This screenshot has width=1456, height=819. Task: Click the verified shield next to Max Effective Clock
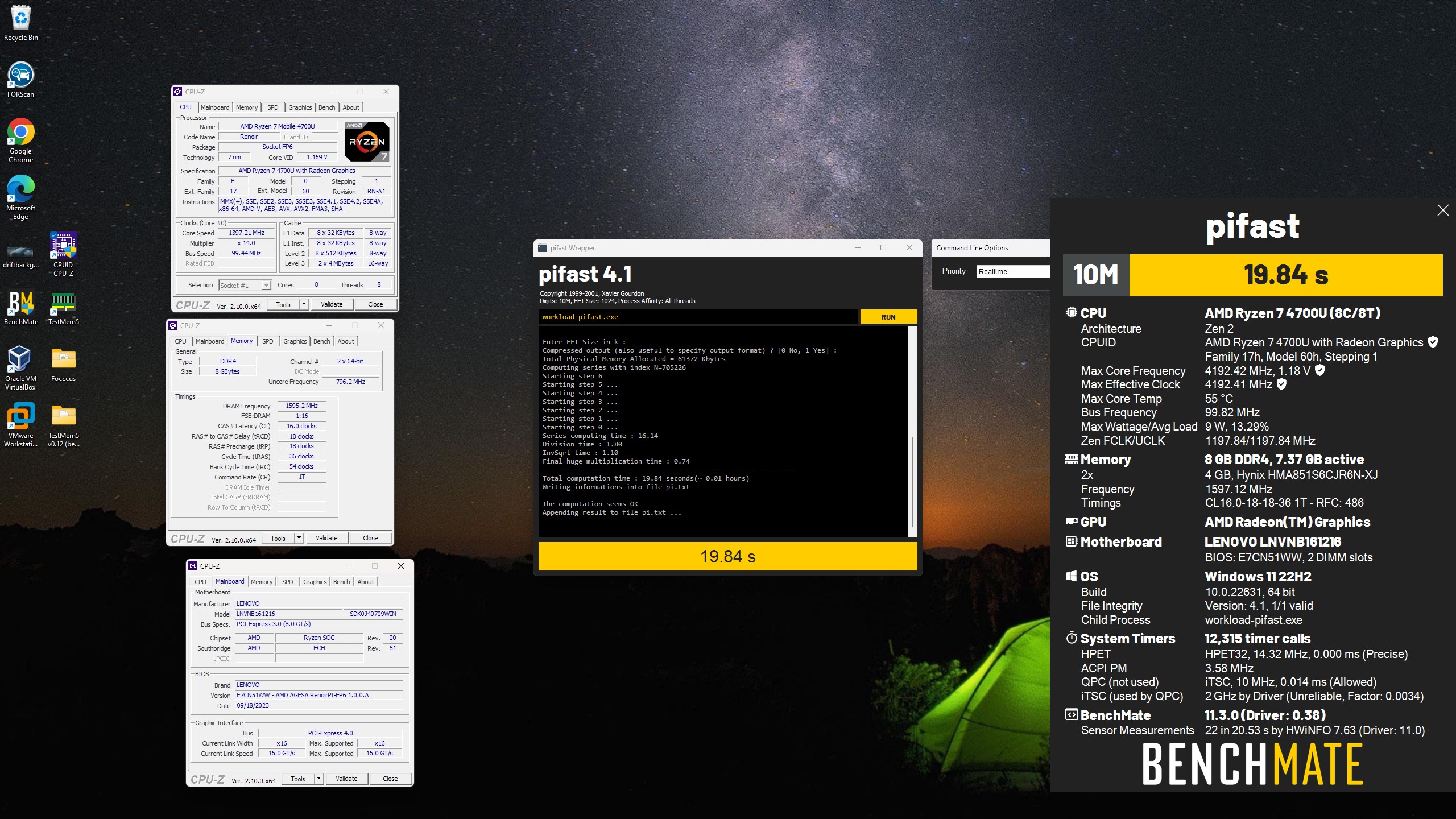click(1281, 384)
